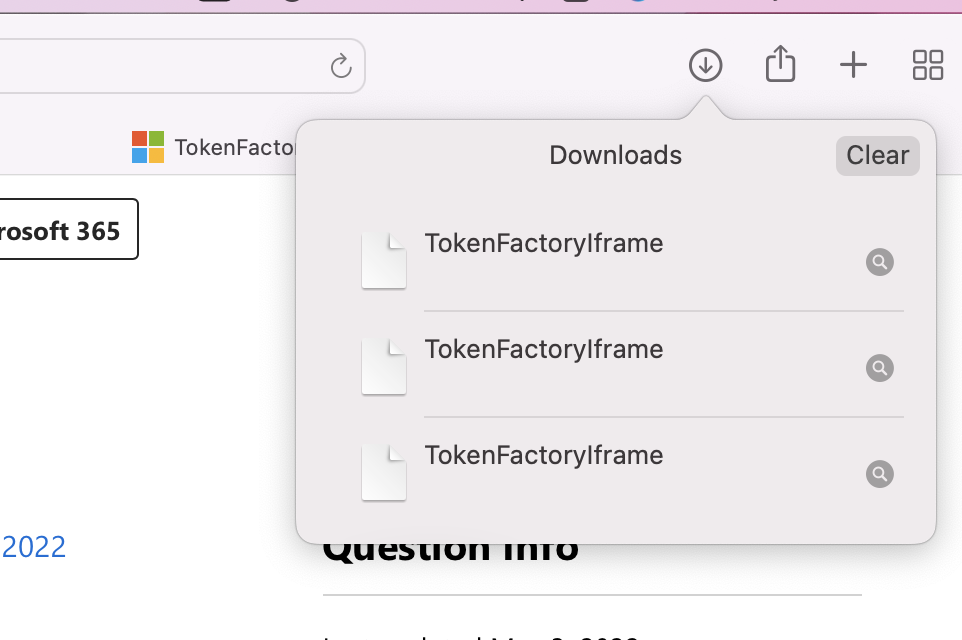Viewport: 962px width, 640px height.
Task: Click the third download's file icon
Action: pyautogui.click(x=384, y=472)
